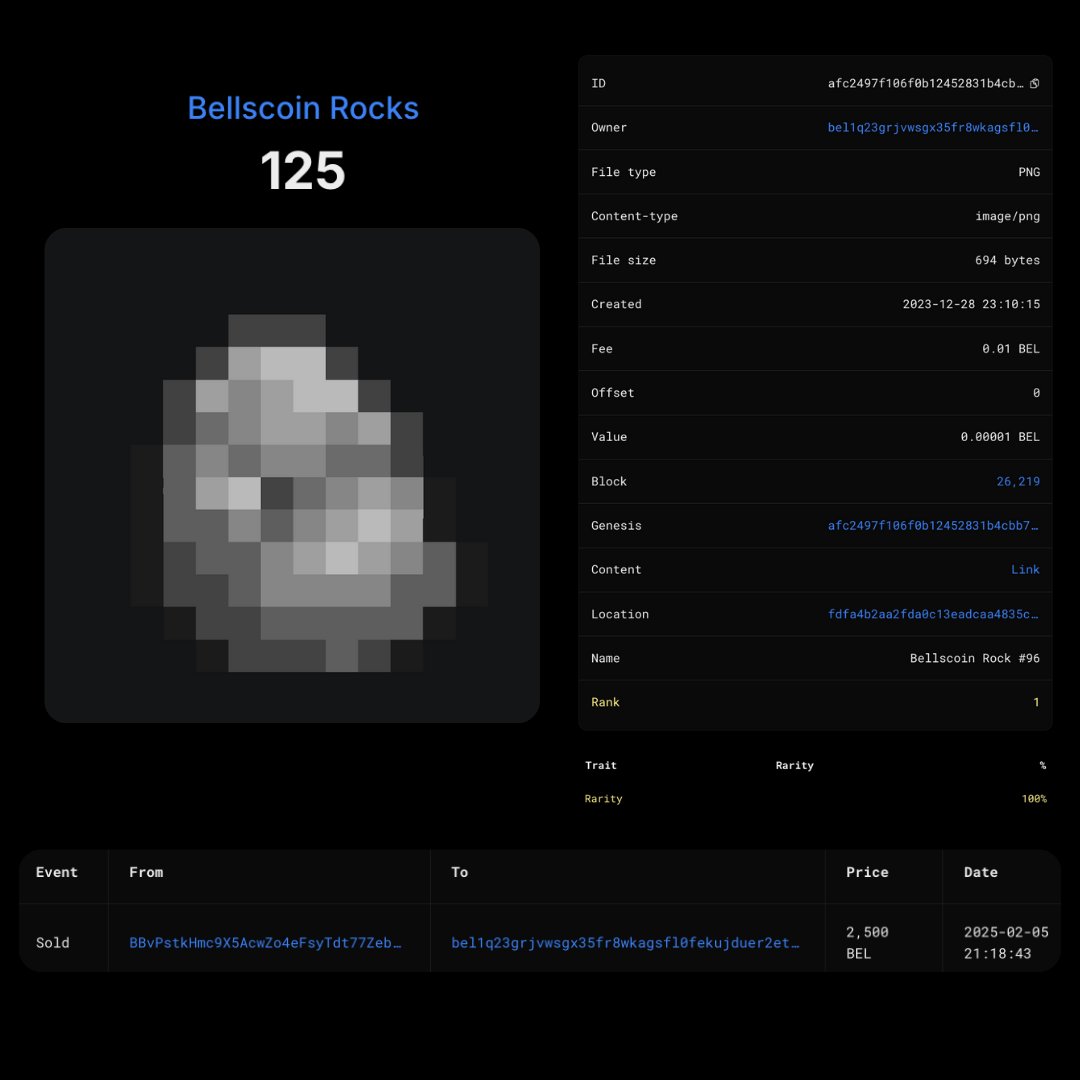Click the Fee value 0.01 BEL
1080x1080 pixels.
(1011, 349)
